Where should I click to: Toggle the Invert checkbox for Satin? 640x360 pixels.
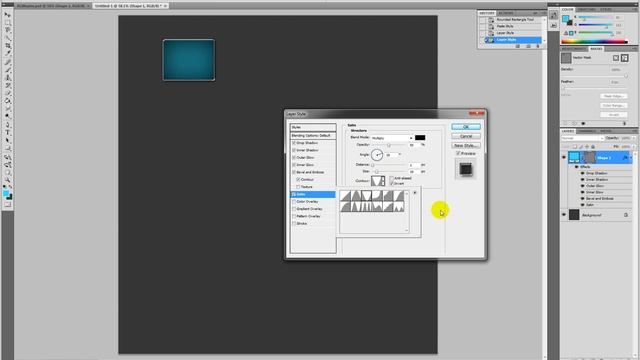(391, 184)
